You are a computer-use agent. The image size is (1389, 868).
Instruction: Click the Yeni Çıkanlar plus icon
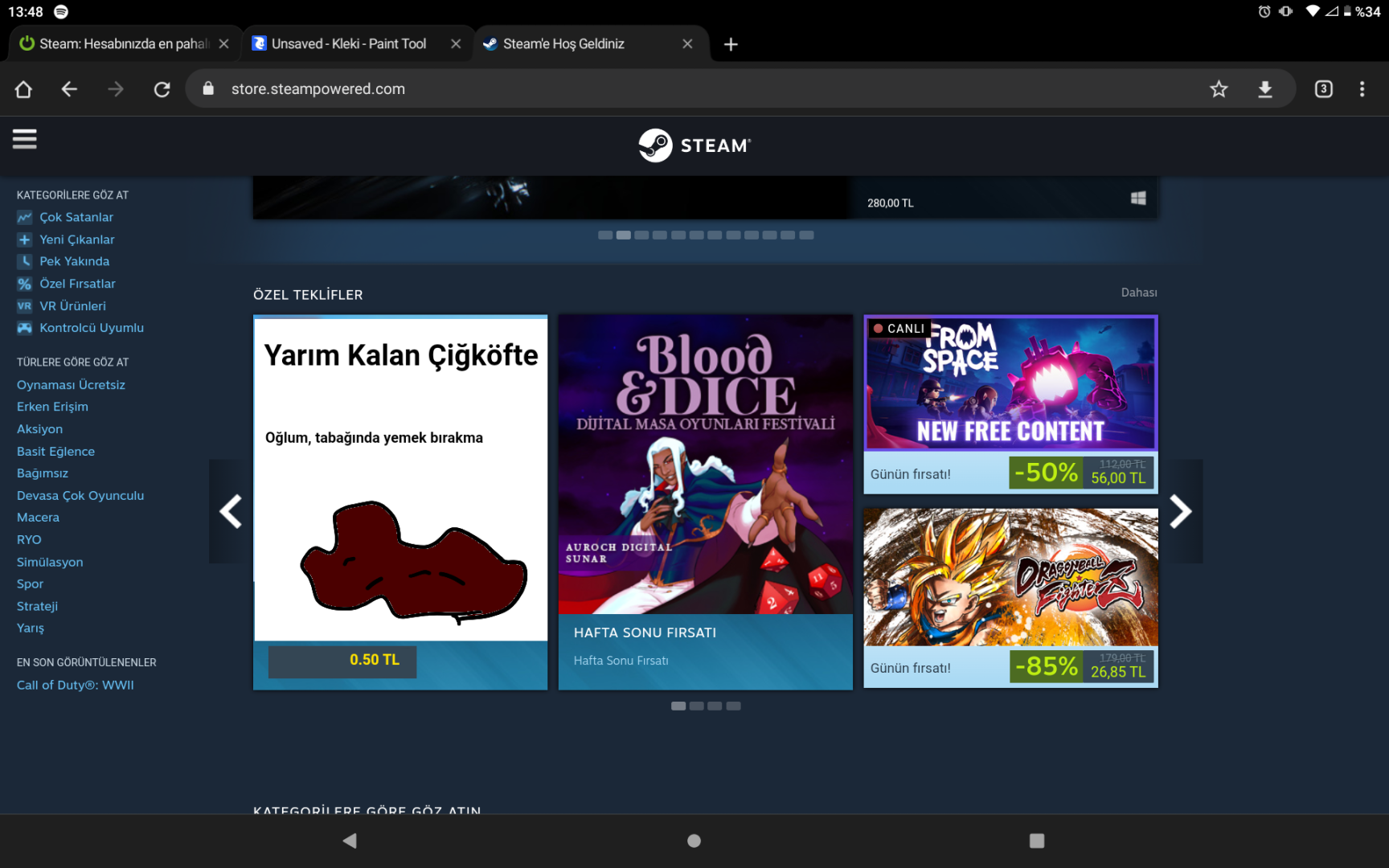(x=25, y=240)
